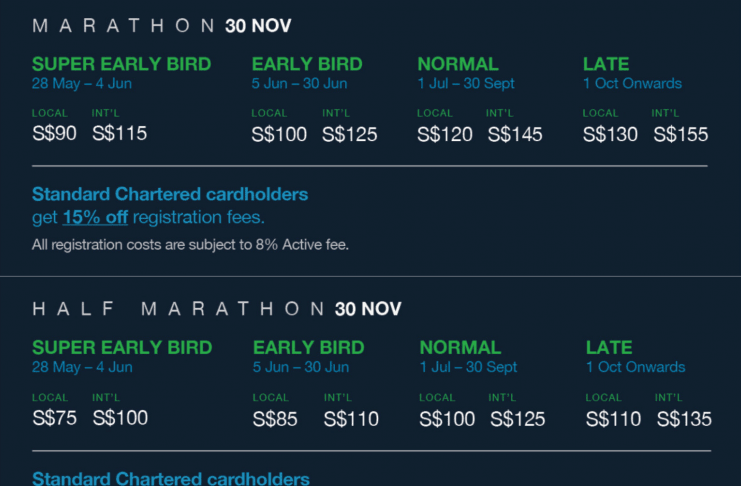The width and height of the screenshot is (741, 486).
Task: Click Half Marathon late int'l price S$135
Action: (684, 419)
